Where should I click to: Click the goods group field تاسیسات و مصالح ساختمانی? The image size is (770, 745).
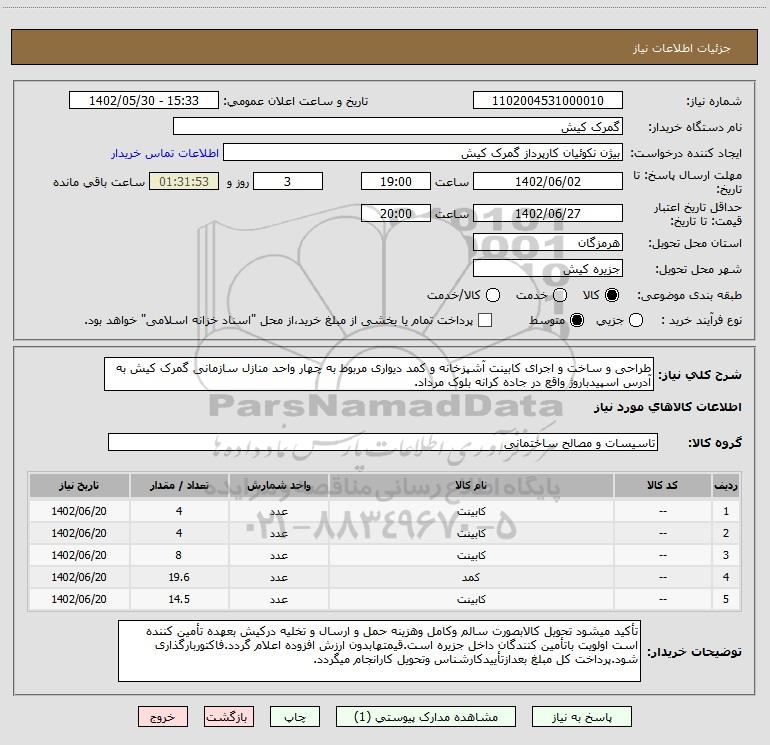pyautogui.click(x=383, y=442)
